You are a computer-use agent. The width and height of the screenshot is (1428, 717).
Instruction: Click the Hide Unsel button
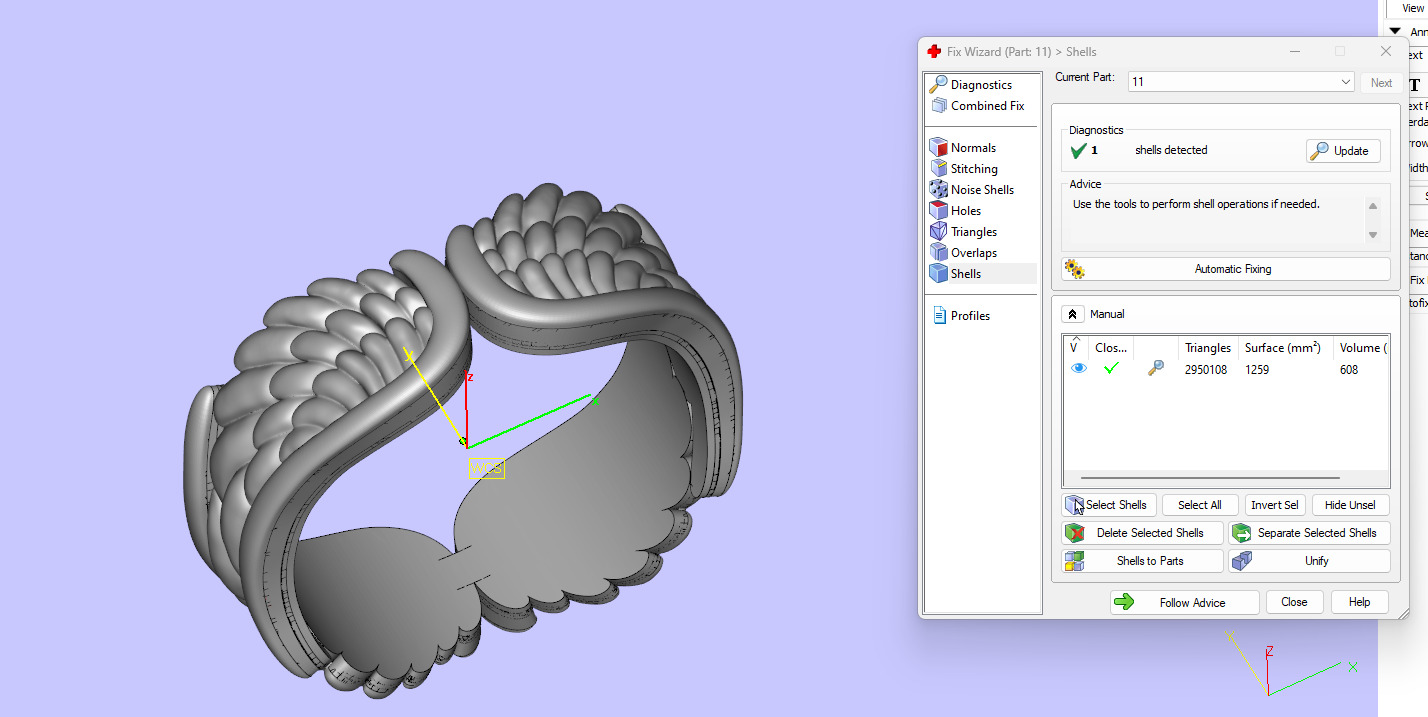click(x=1350, y=505)
